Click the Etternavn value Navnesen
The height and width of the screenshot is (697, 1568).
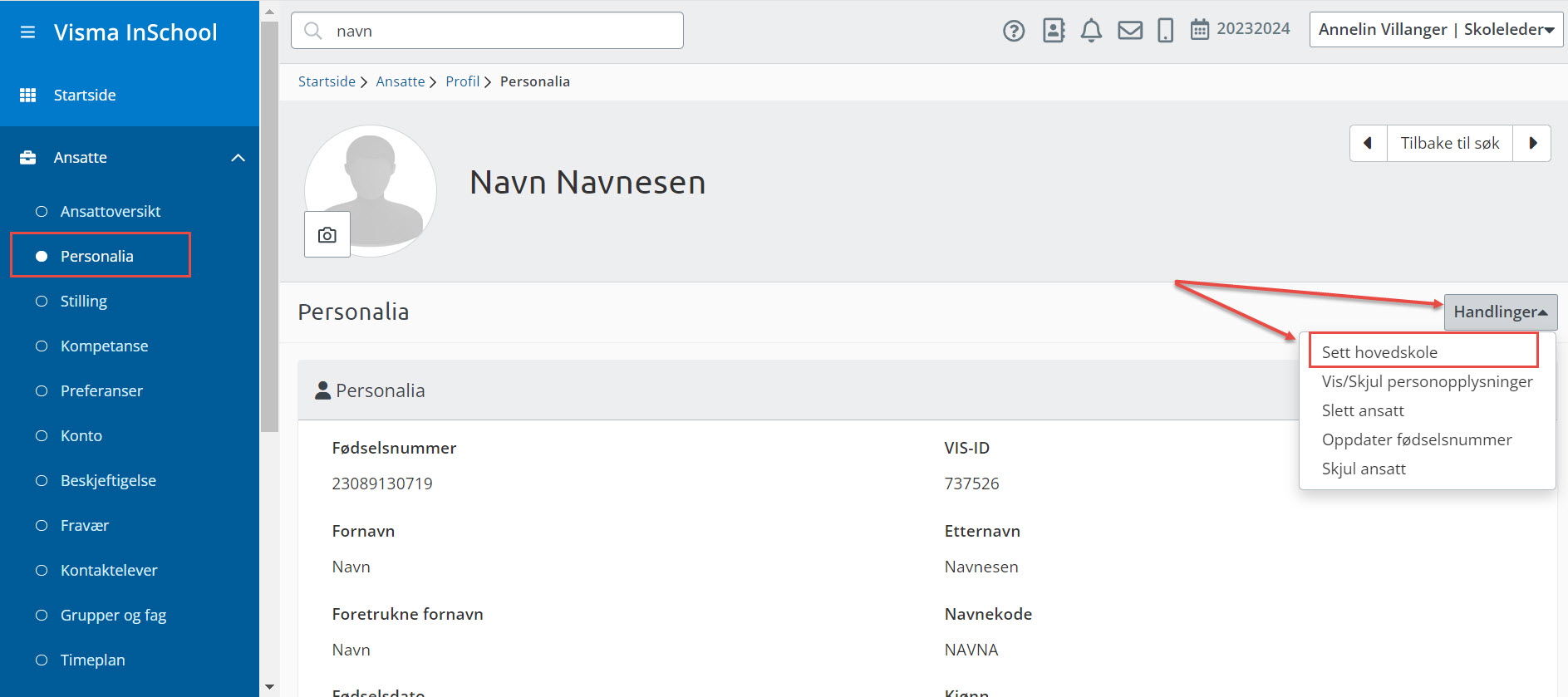click(x=981, y=567)
